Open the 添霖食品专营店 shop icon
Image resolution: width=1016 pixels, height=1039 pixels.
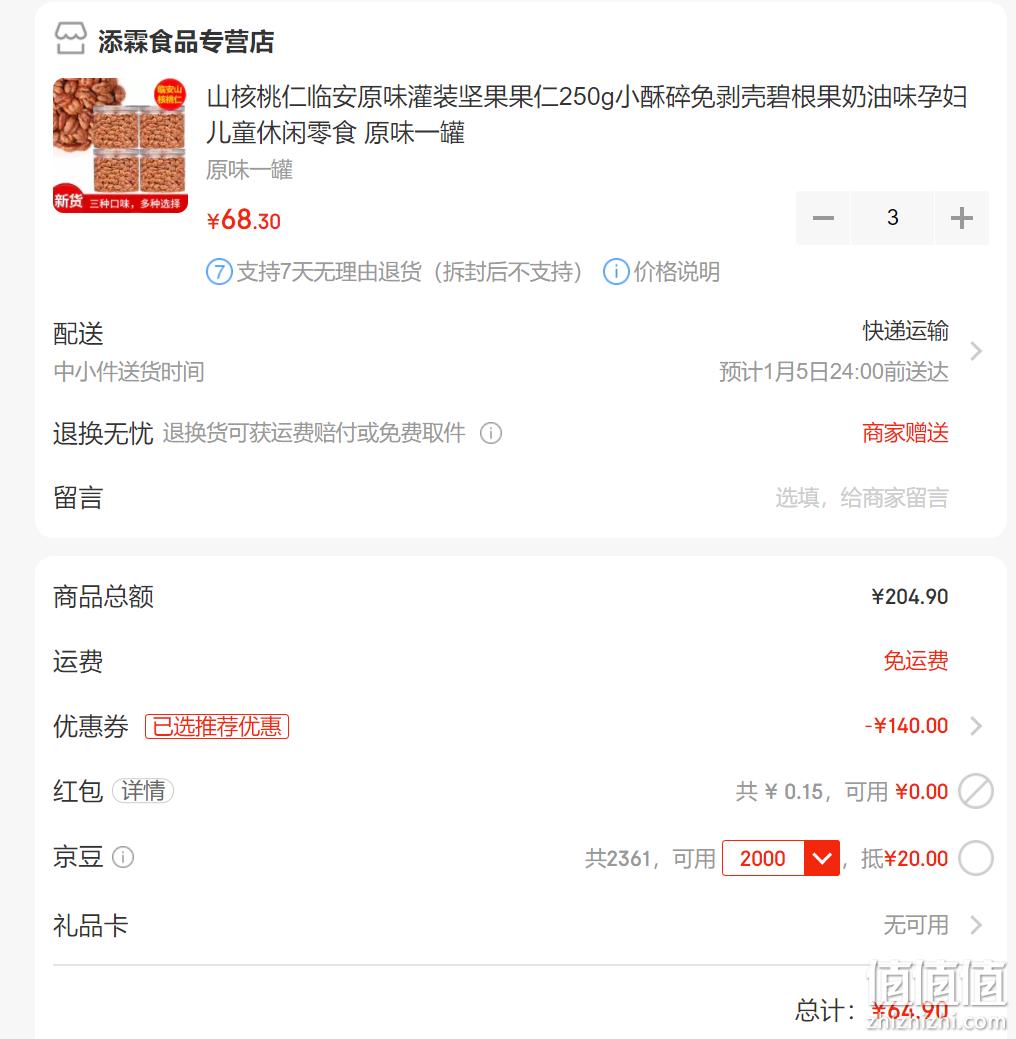[70, 39]
